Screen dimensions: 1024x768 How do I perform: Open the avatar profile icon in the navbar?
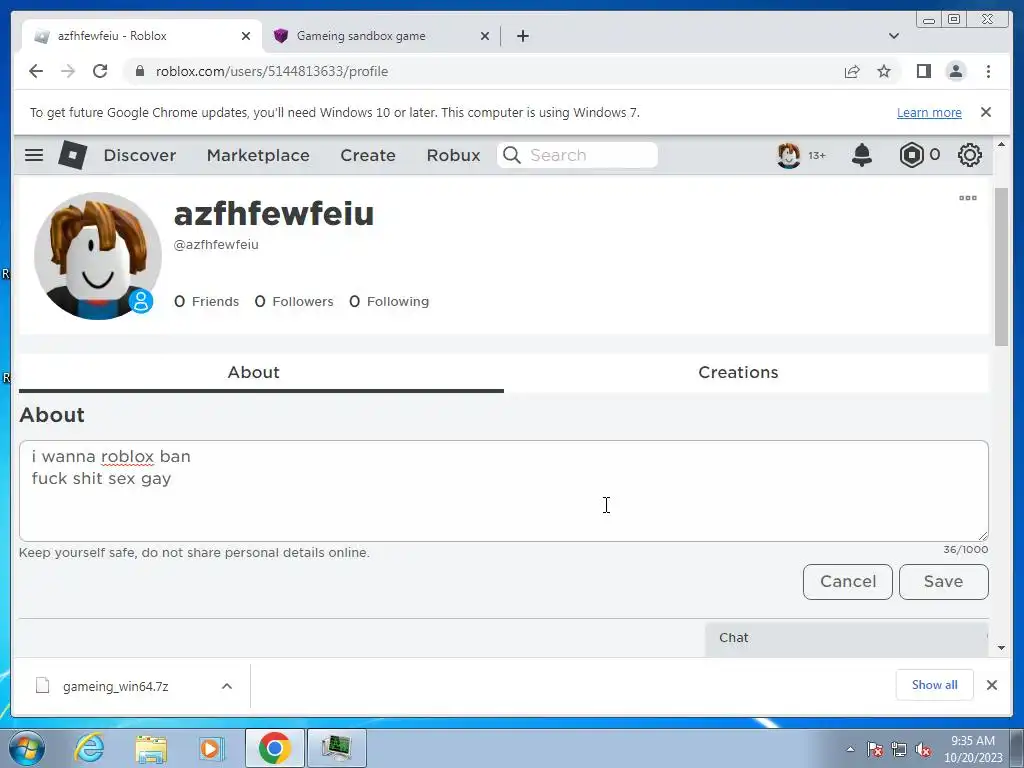pyautogui.click(x=788, y=155)
